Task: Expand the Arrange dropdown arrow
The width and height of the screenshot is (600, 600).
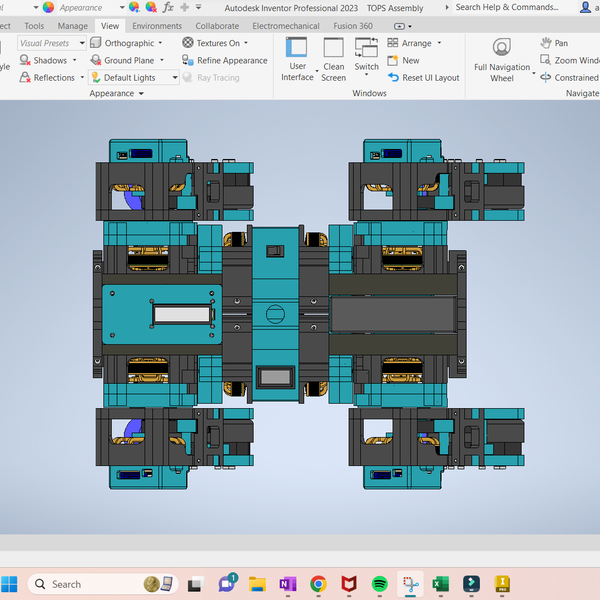Action: click(439, 43)
